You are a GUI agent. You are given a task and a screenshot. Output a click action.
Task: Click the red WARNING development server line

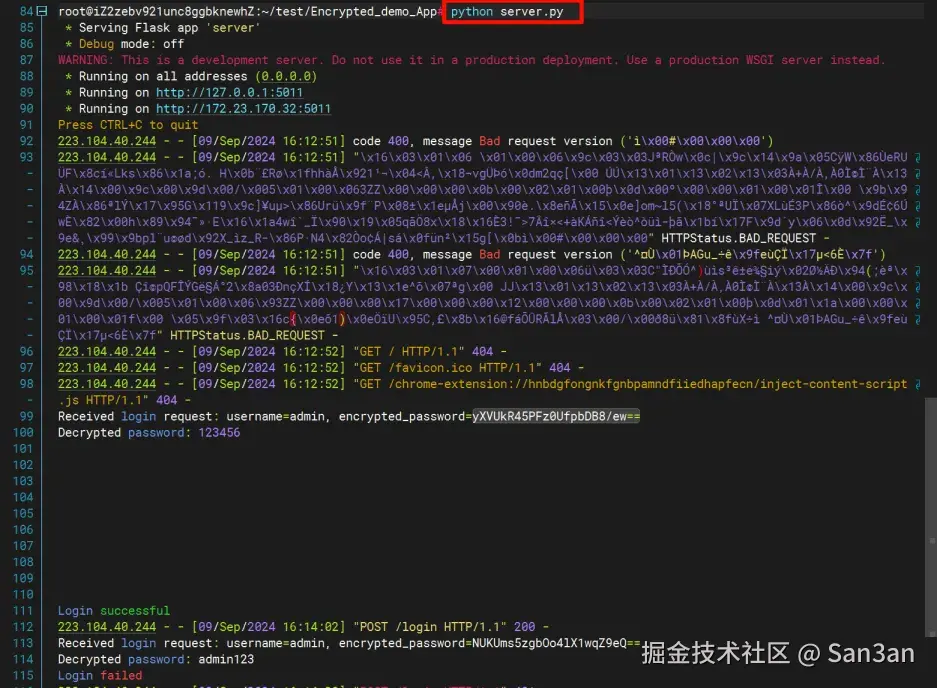pyautogui.click(x=471, y=60)
